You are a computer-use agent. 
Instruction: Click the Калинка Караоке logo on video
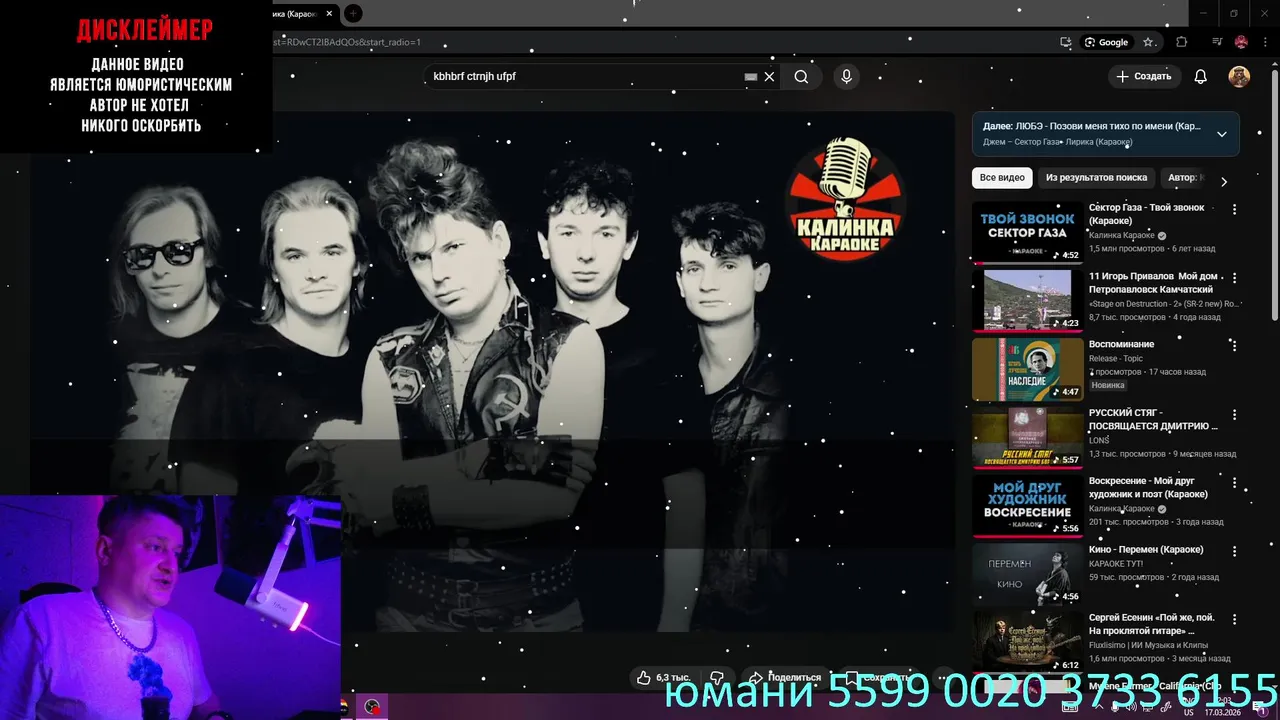[845, 200]
